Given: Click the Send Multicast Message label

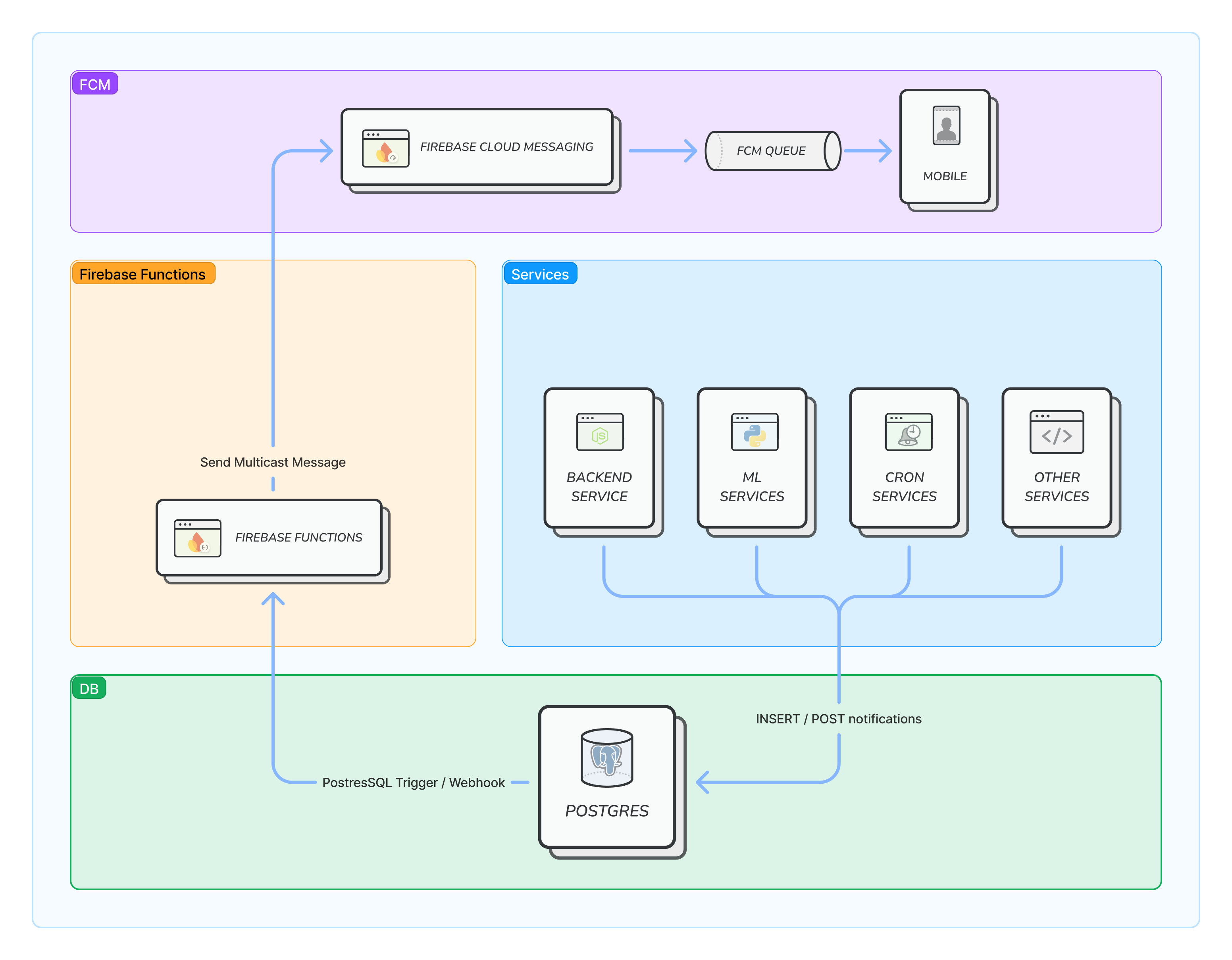Looking at the screenshot, I should coord(272,462).
